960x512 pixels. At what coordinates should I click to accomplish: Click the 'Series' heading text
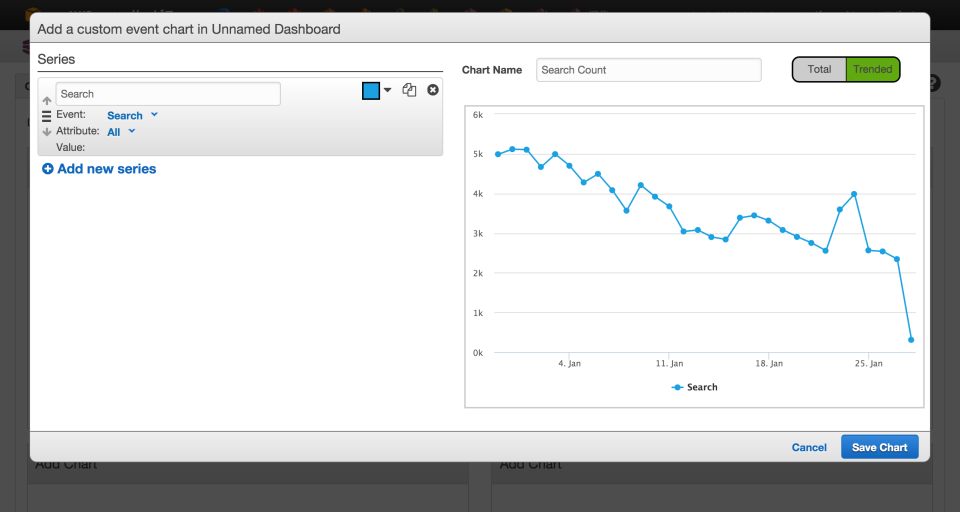pos(56,59)
